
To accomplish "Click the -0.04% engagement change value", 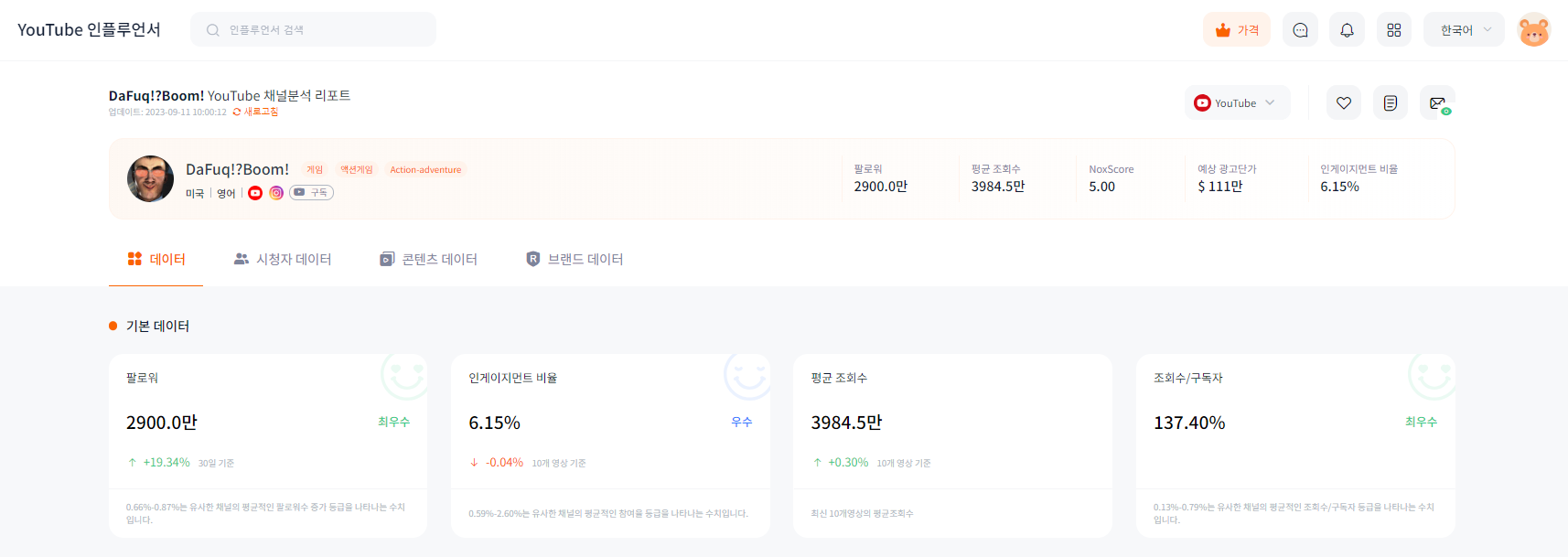I will pos(504,463).
